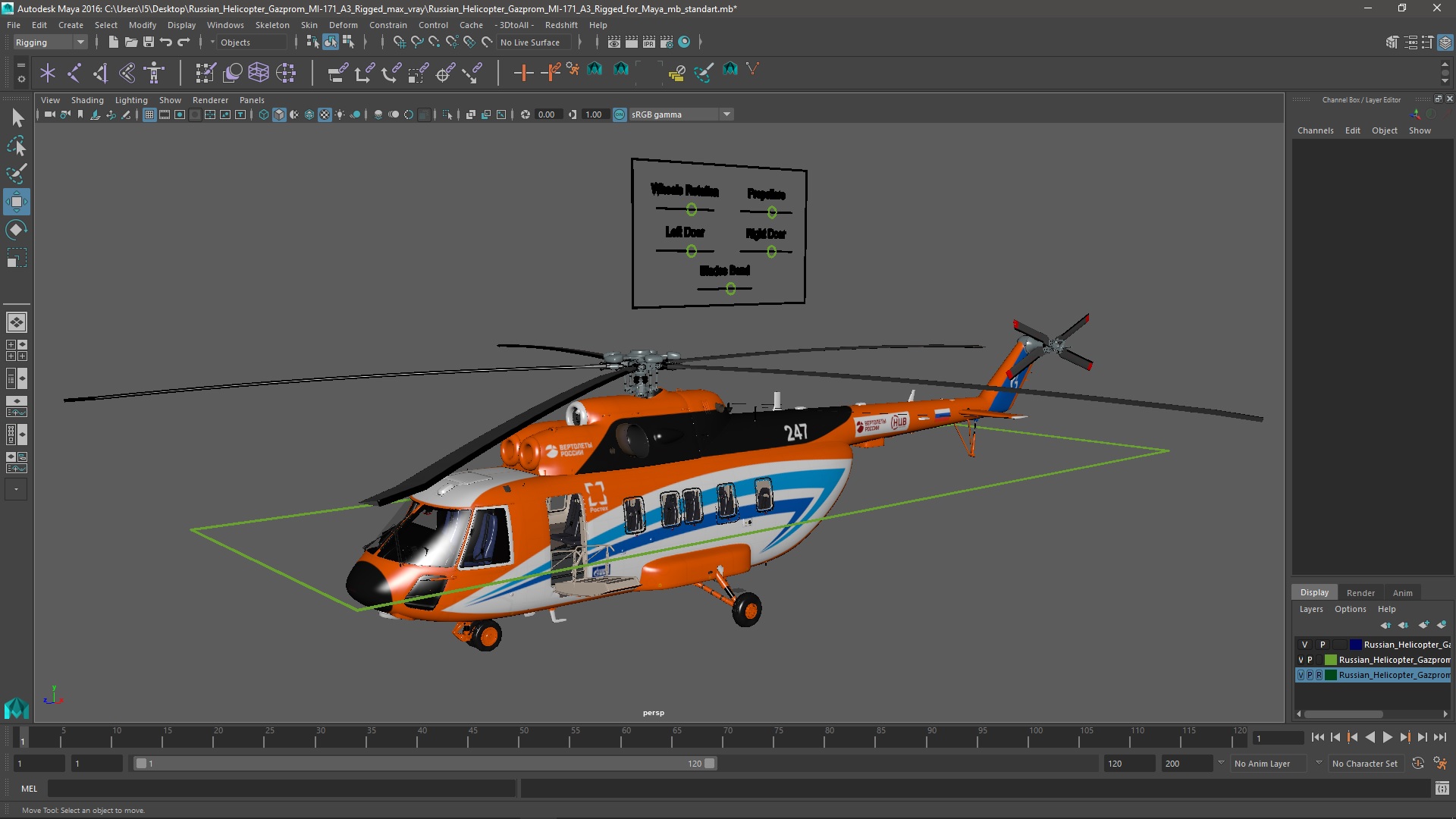Select the Create Joint tool
The width and height of the screenshot is (1456, 819).
(x=74, y=73)
